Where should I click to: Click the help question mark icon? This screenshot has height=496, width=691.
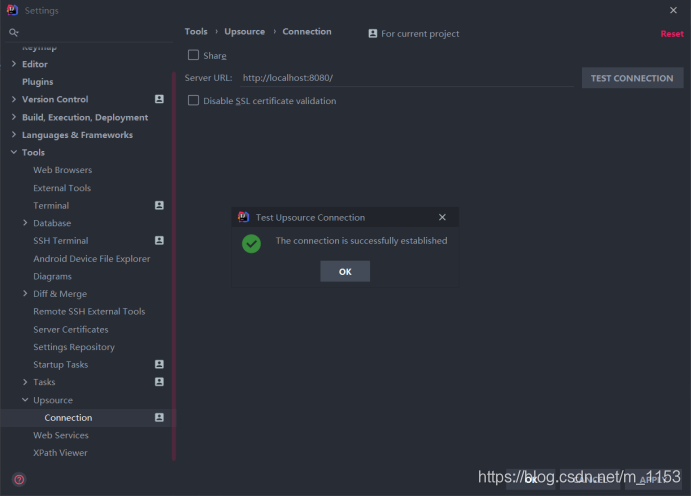click(19, 479)
